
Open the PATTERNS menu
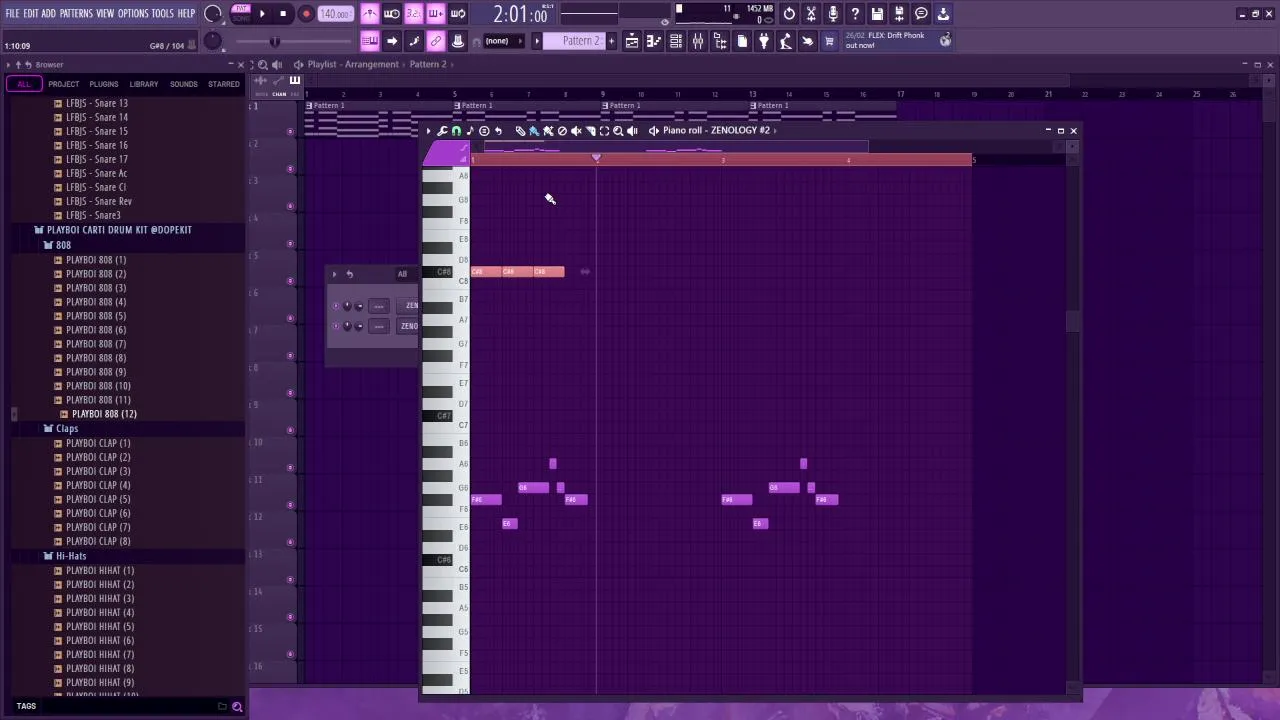[76, 14]
